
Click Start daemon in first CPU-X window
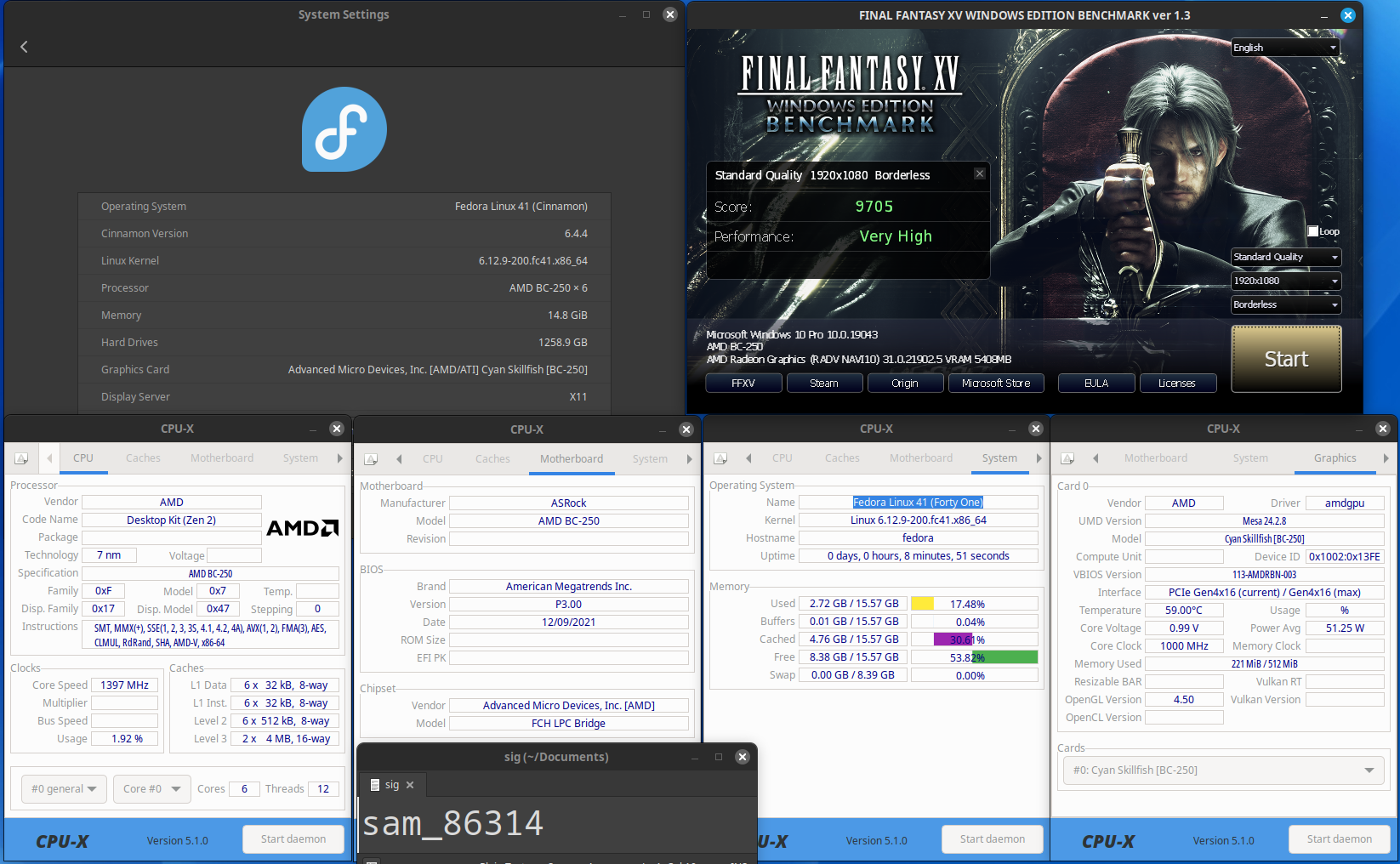(x=293, y=839)
